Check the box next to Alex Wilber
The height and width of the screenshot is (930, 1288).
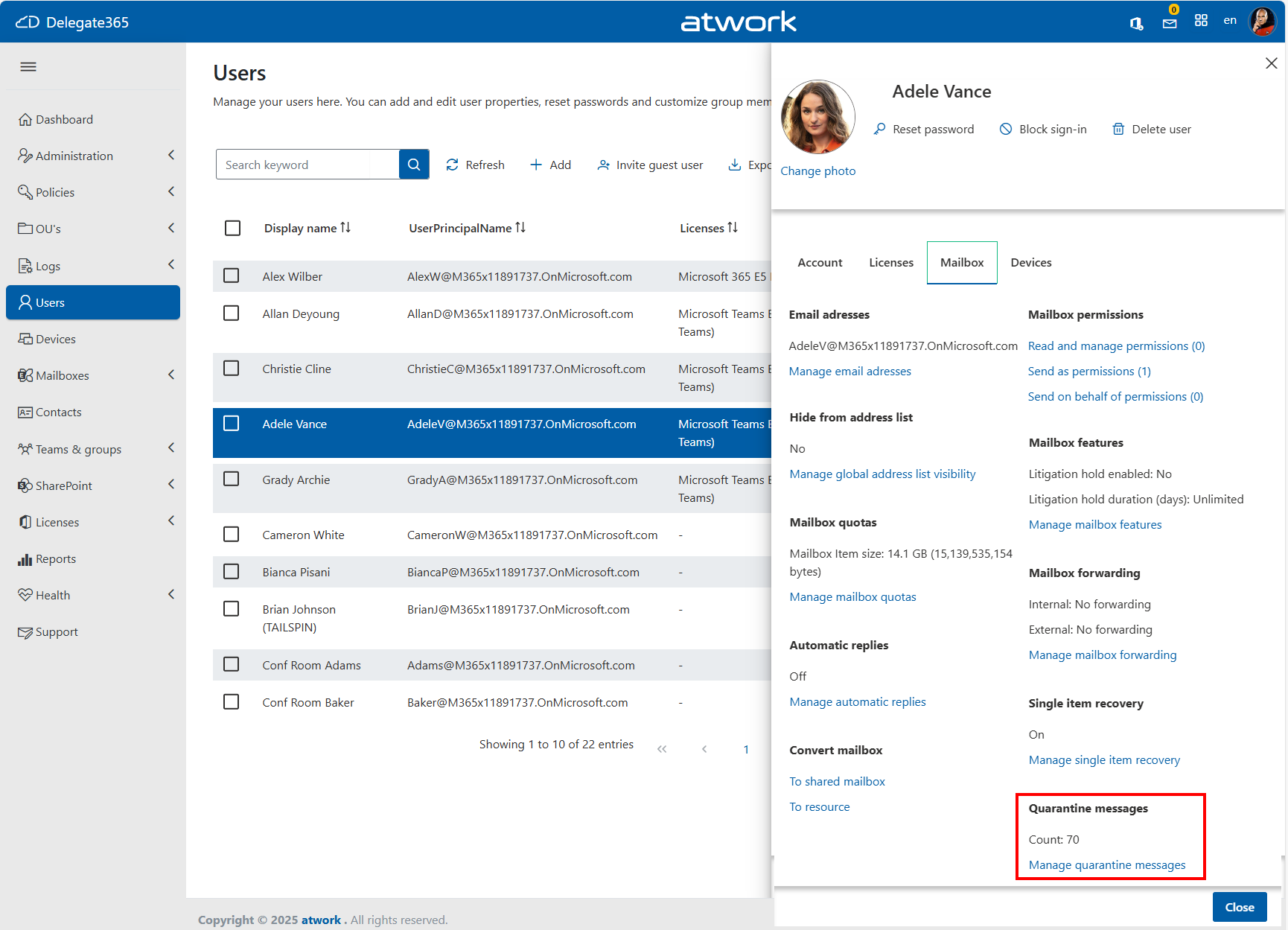[232, 276]
